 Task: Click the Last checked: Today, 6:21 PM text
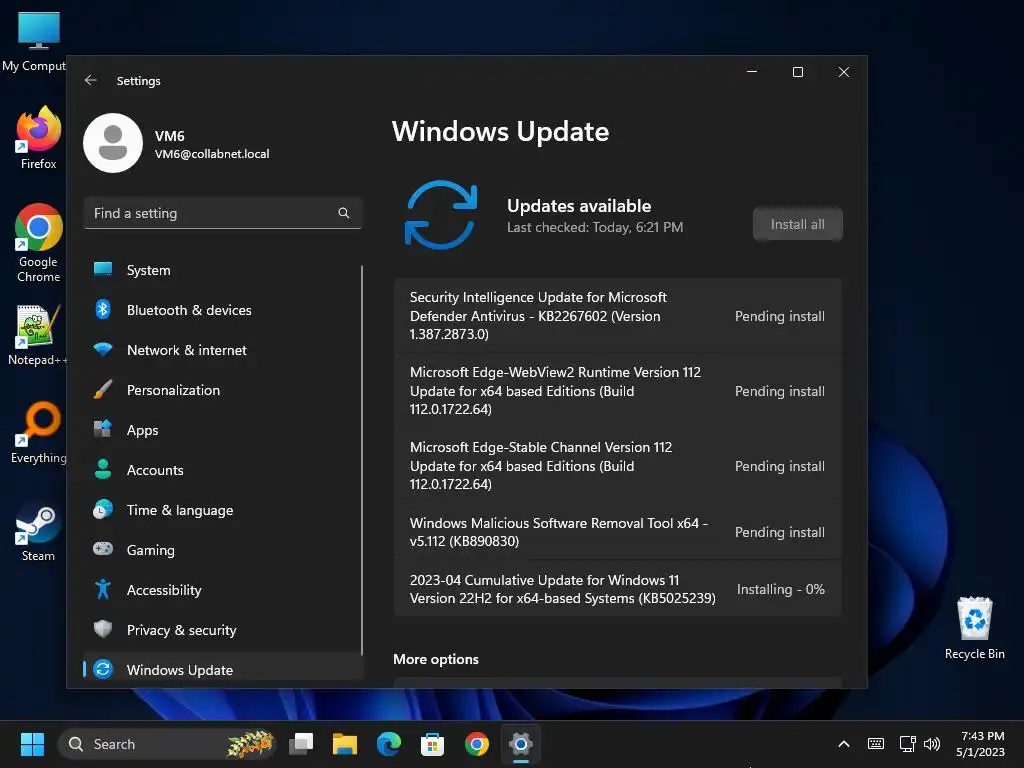pos(595,227)
